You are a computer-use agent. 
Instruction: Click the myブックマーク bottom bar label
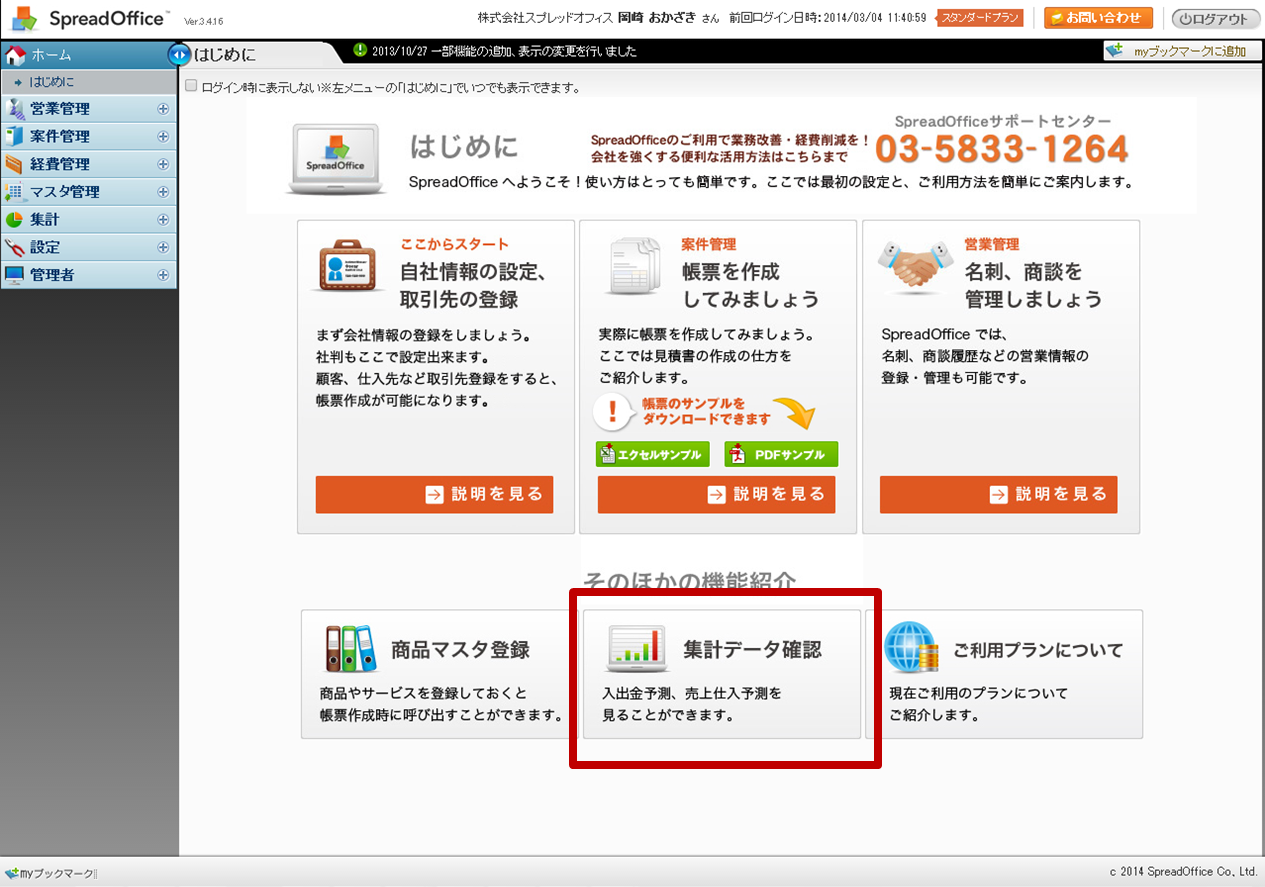pyautogui.click(x=58, y=875)
